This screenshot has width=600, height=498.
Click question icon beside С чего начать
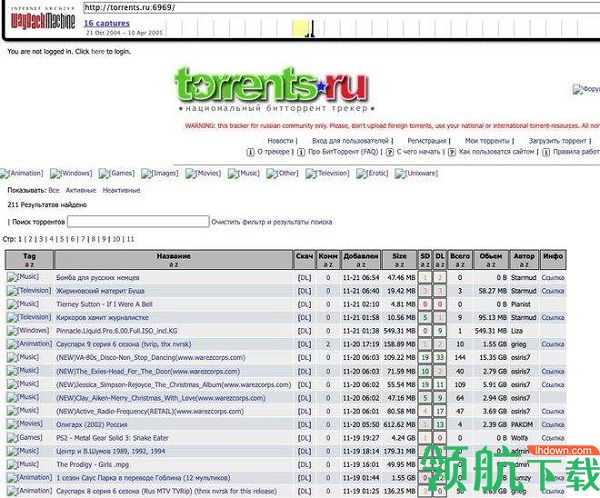(390, 152)
